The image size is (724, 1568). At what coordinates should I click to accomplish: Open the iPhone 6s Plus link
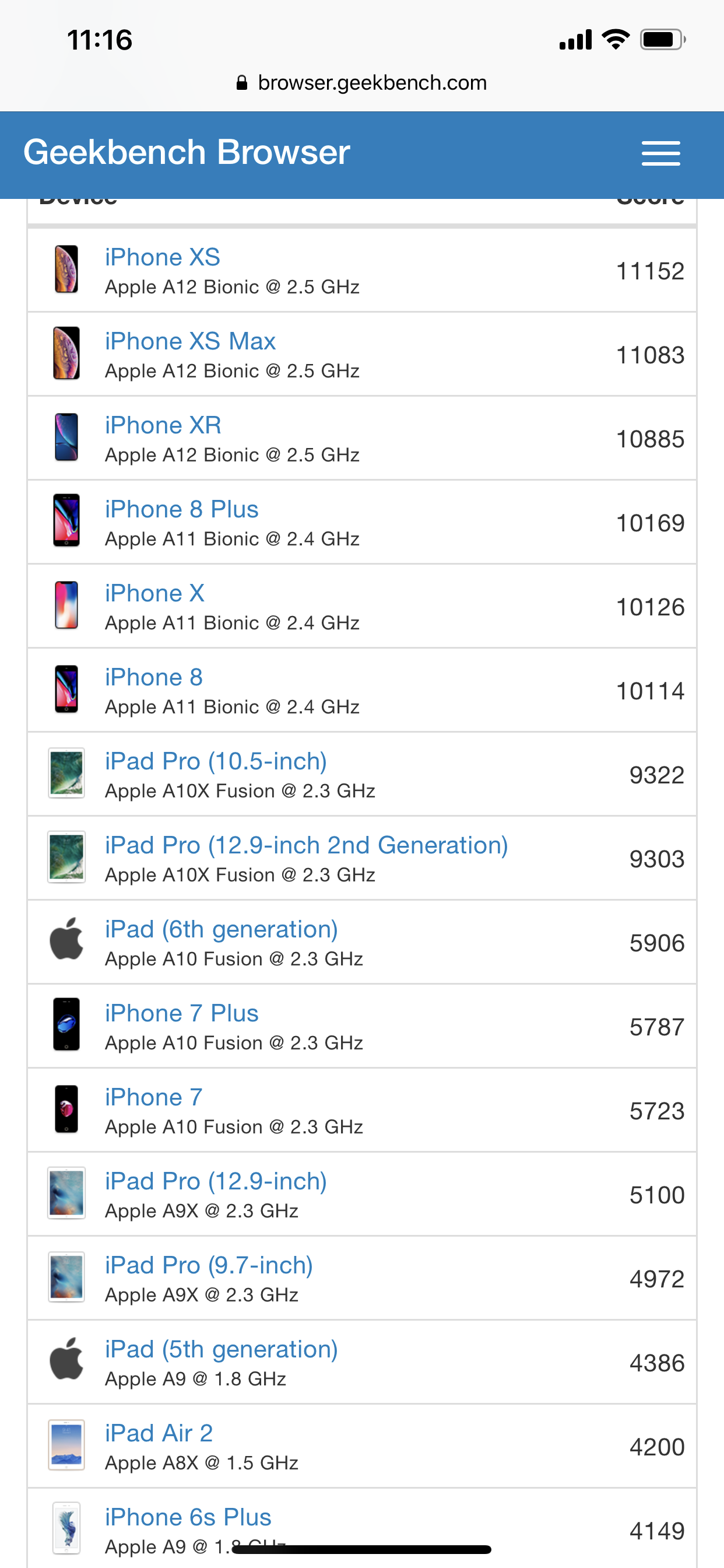pyautogui.click(x=188, y=1517)
